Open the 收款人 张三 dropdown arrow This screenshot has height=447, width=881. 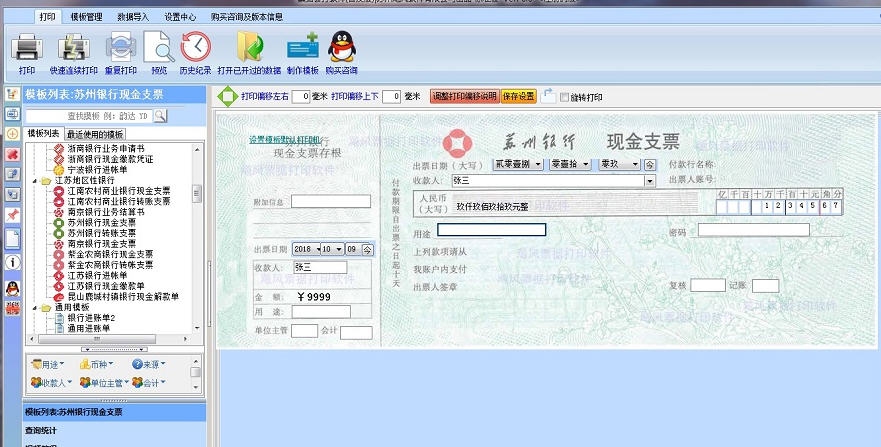(x=650, y=181)
